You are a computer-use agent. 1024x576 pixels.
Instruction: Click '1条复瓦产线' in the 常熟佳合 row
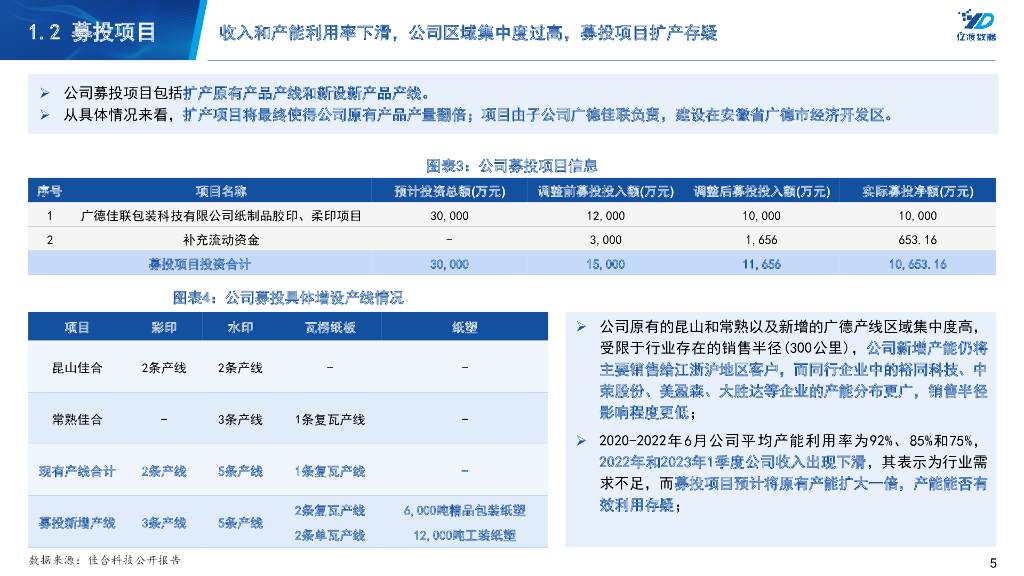[330, 419]
